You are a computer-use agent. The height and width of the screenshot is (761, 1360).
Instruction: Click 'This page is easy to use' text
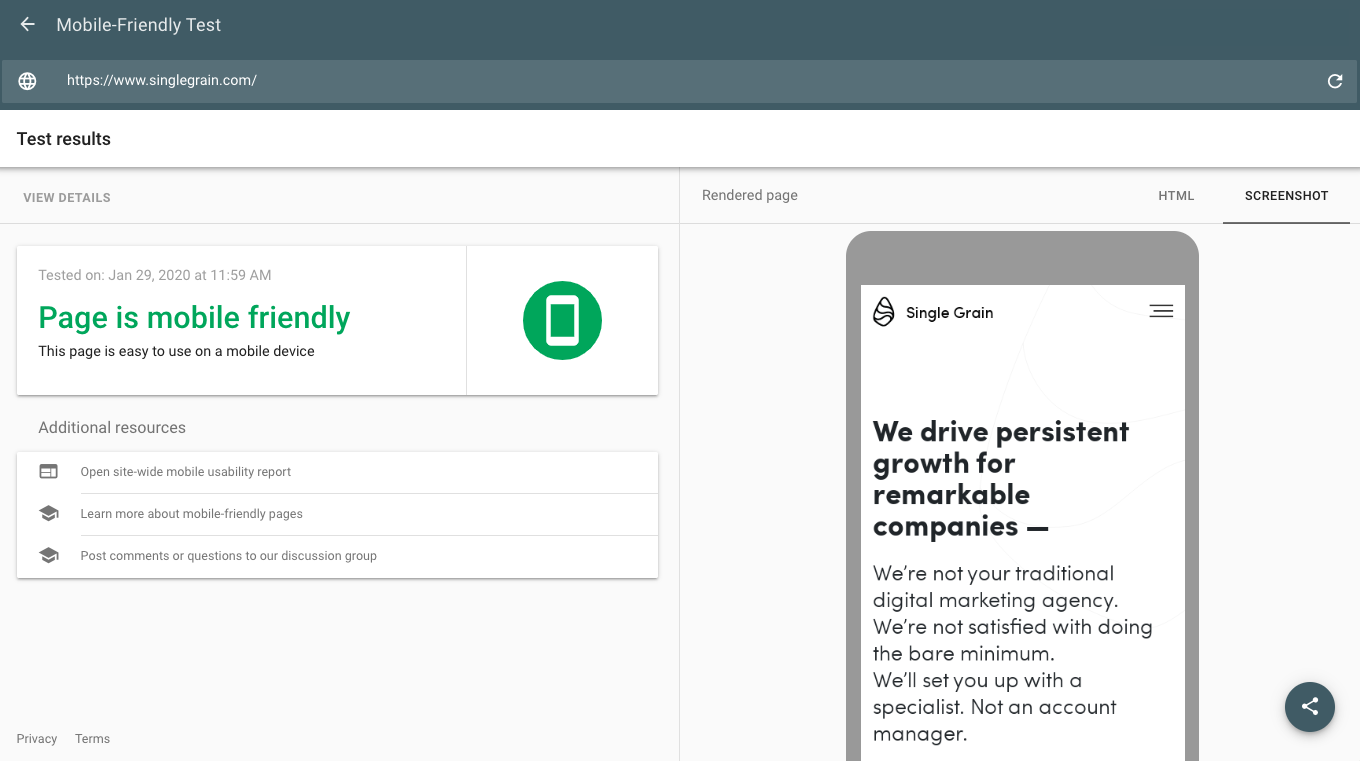click(176, 351)
